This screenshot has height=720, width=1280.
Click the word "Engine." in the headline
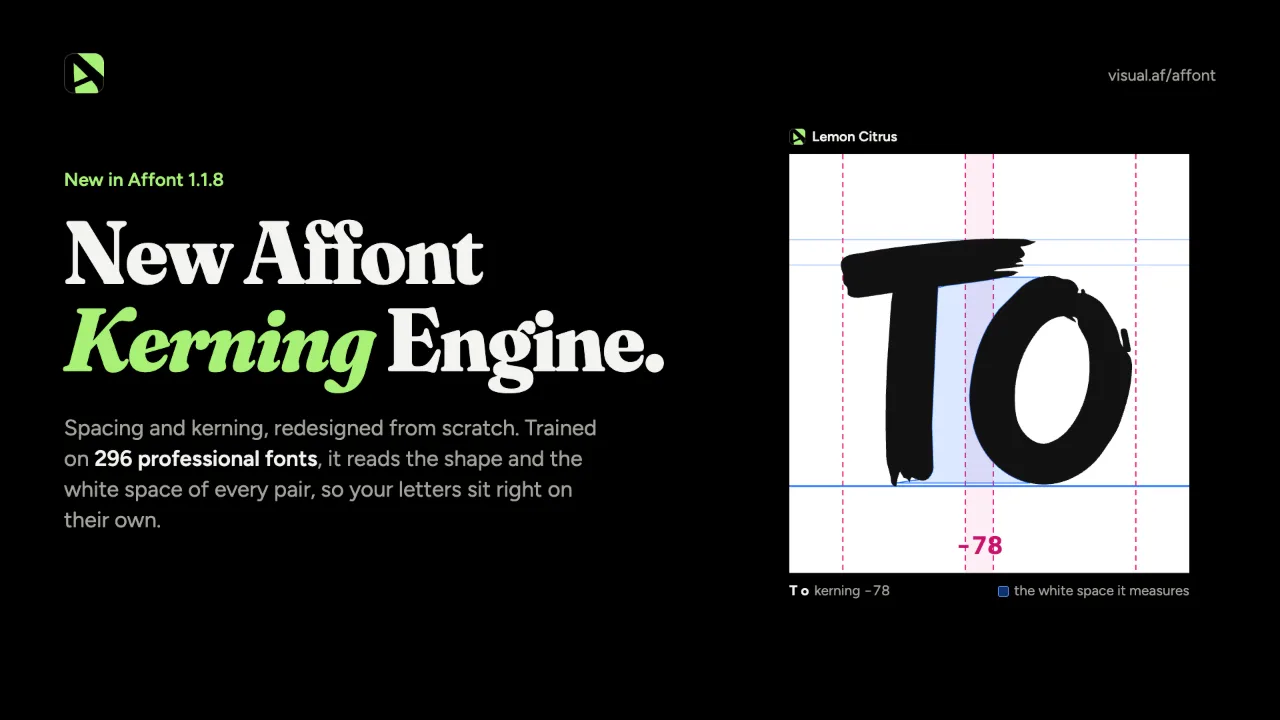point(526,346)
